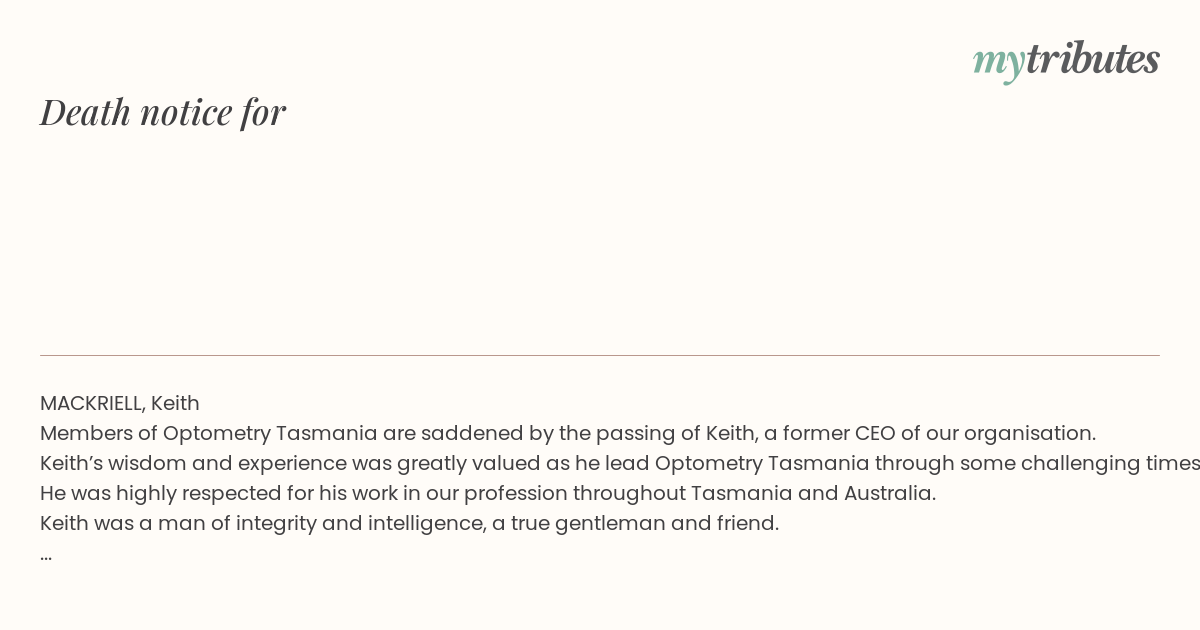Click the word "Death" in the heading
Viewport: 1200px width, 630px height.
85,112
